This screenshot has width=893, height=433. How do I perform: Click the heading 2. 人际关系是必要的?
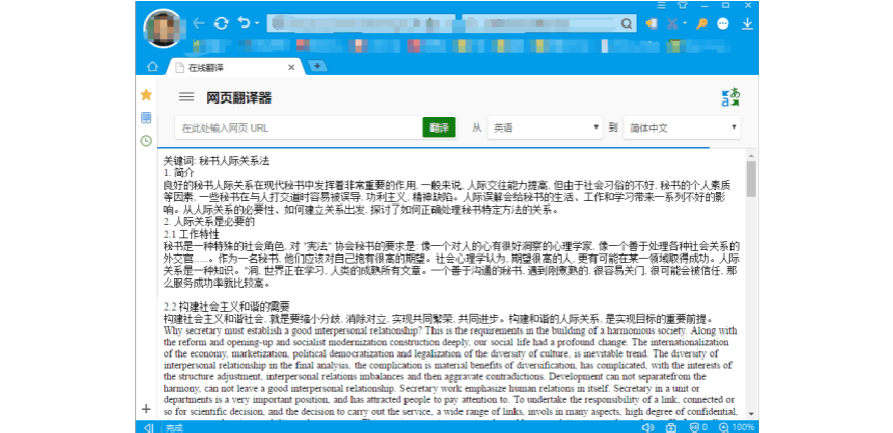tap(209, 221)
